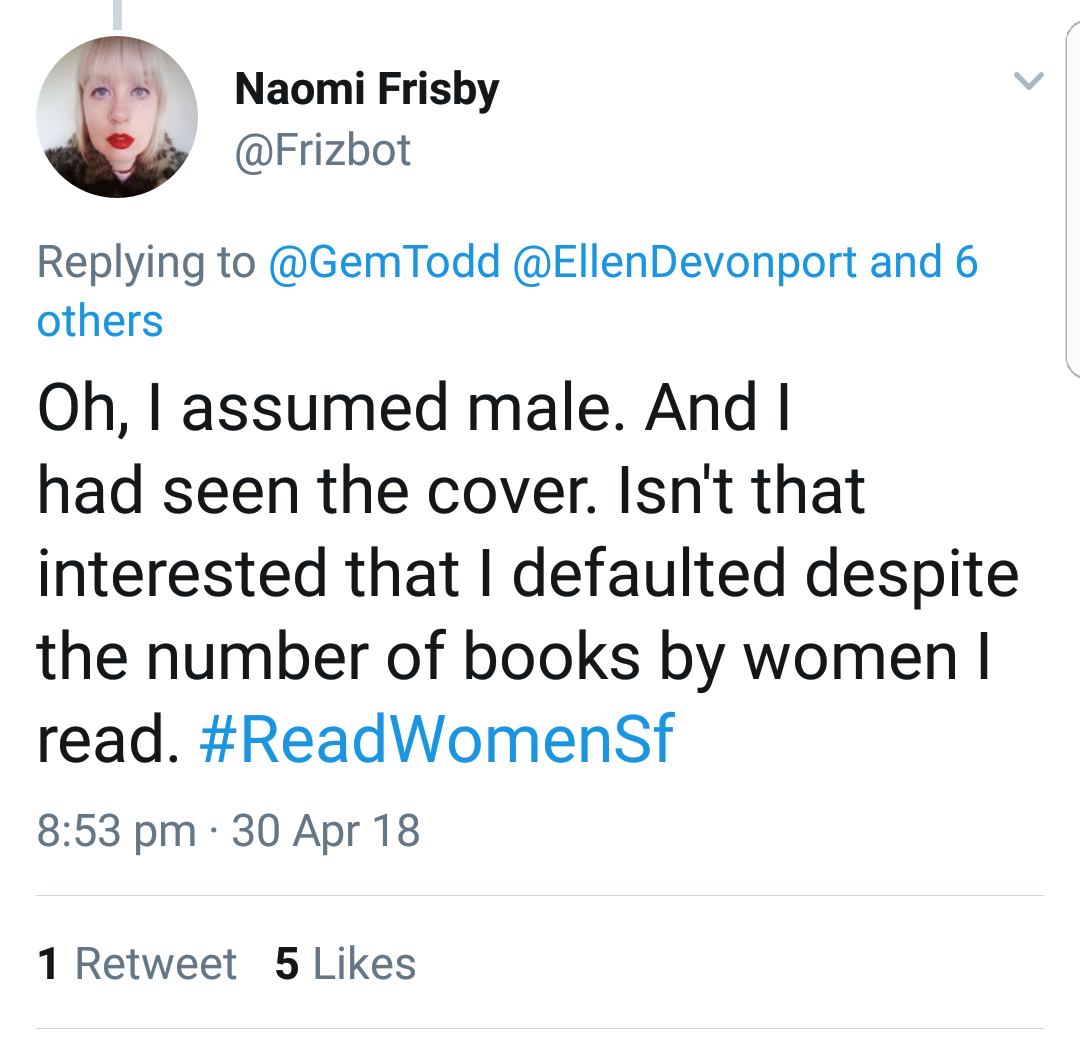Screen dimensions: 1080x1039
Task: Click the retweet count number 1
Action: tap(48, 964)
